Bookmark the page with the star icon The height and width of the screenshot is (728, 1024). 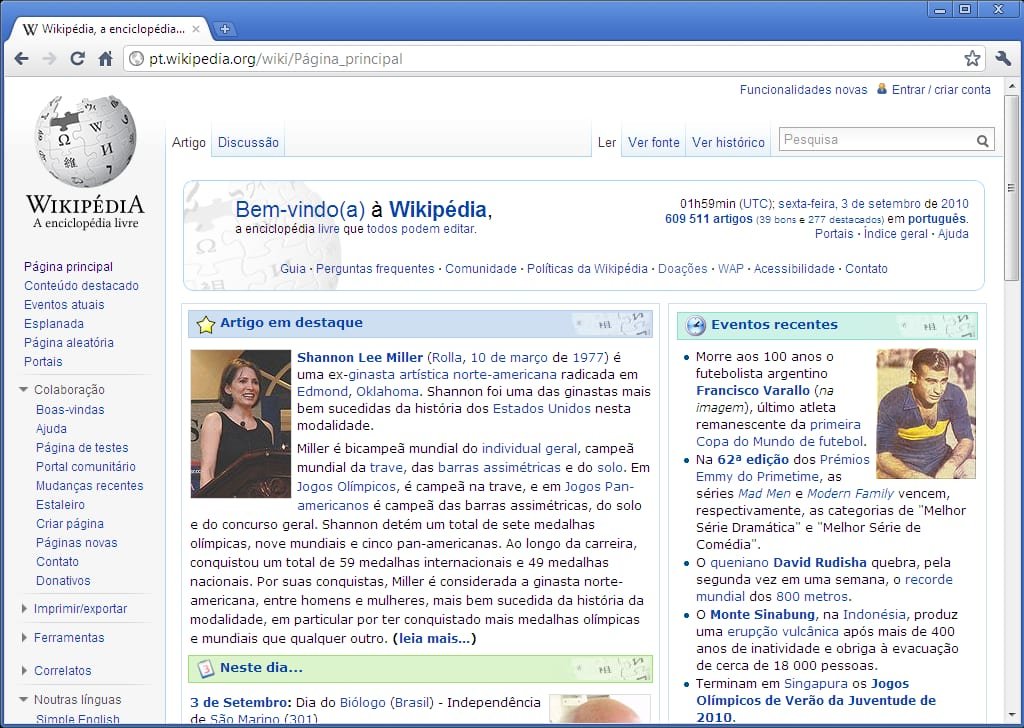(x=972, y=59)
